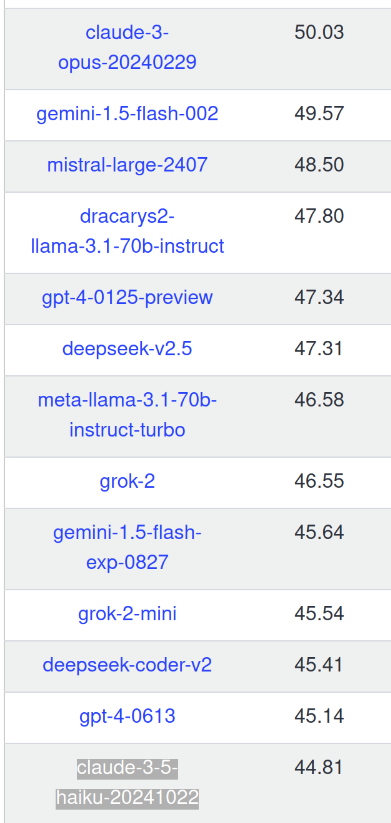Open the deepseek-coder-v2 link
Image resolution: width=391 pixels, height=823 pixels.
127,665
